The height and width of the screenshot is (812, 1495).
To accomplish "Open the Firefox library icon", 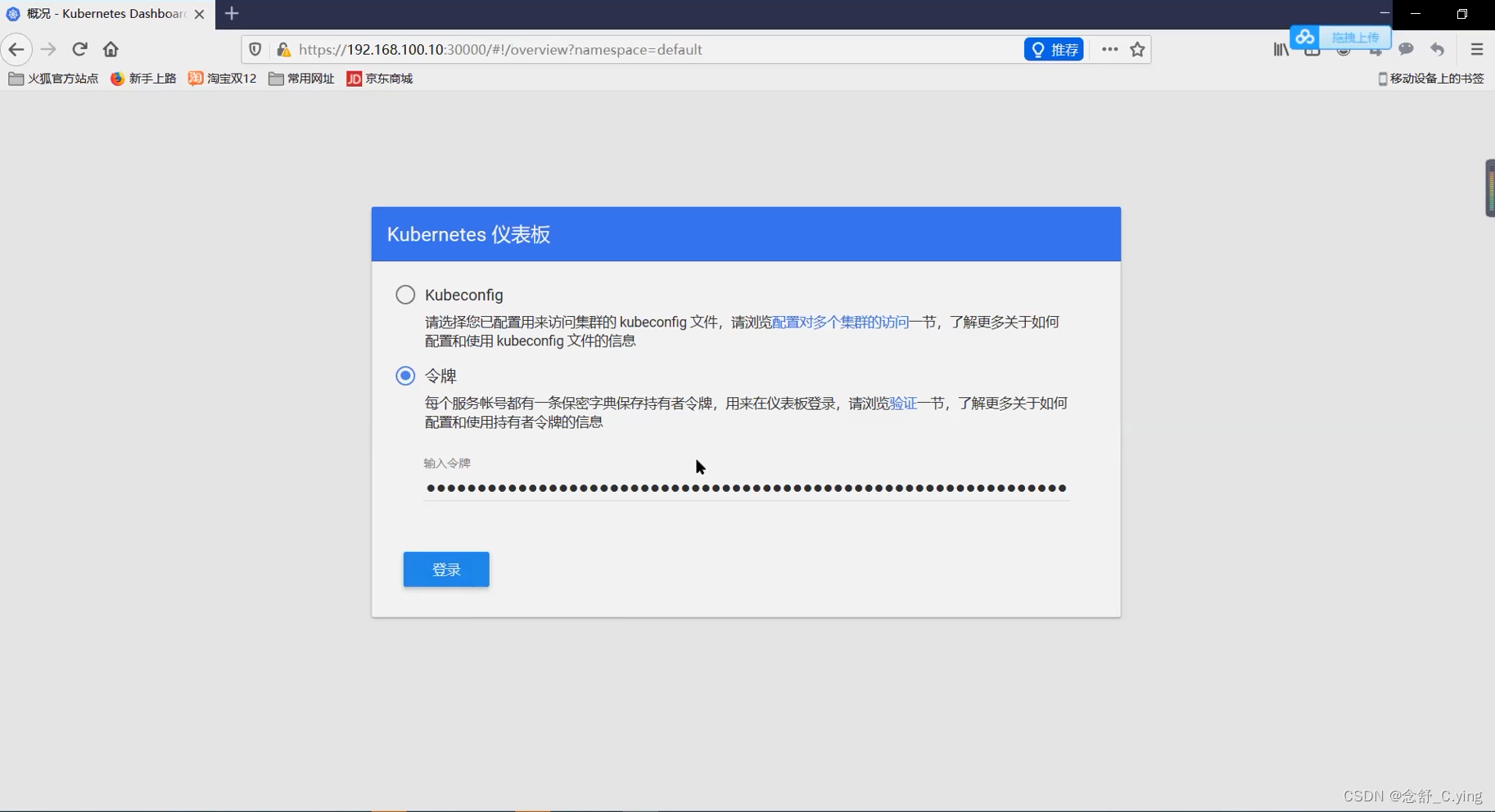I will pos(1280,49).
